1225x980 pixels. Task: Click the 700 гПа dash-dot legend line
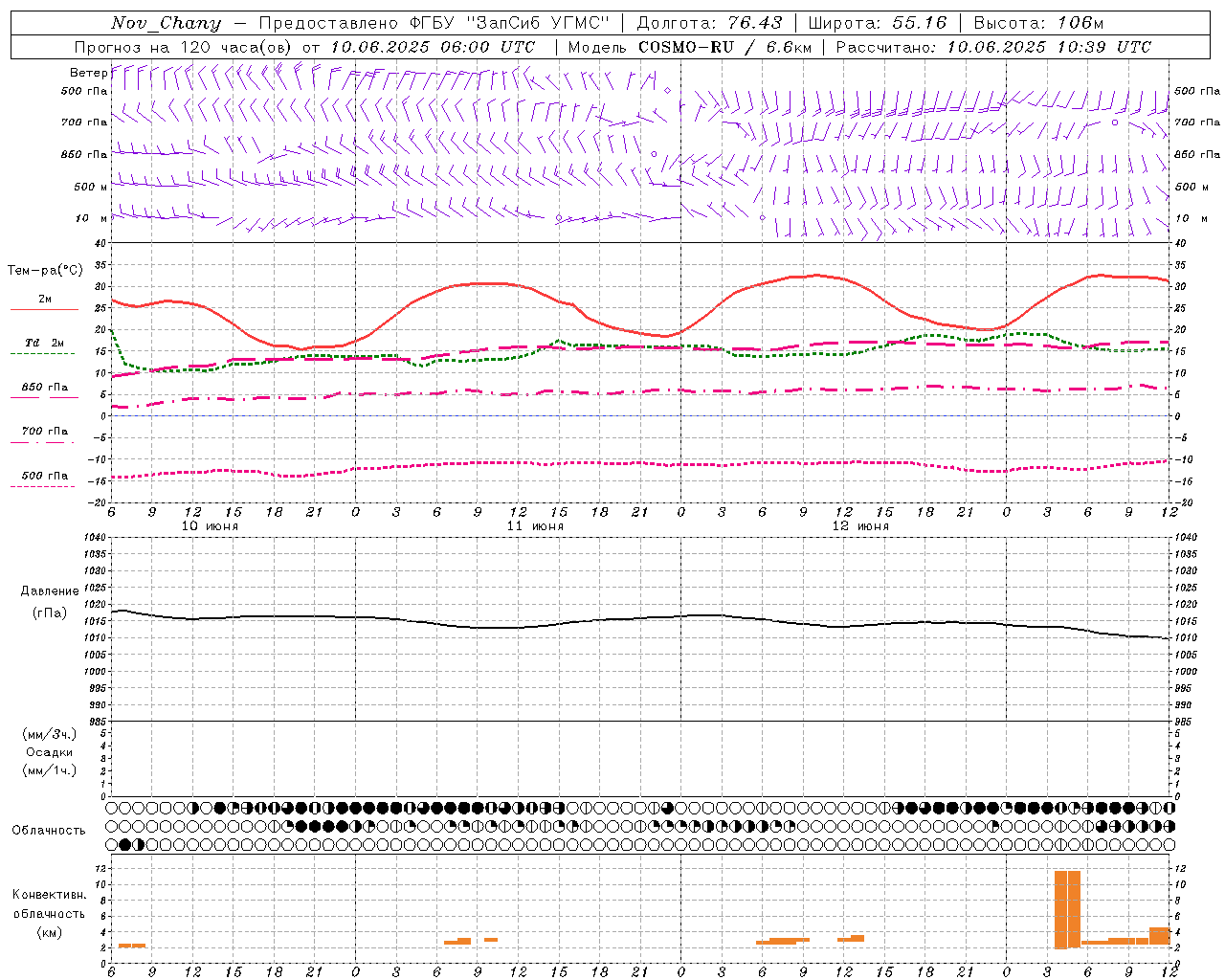44,441
